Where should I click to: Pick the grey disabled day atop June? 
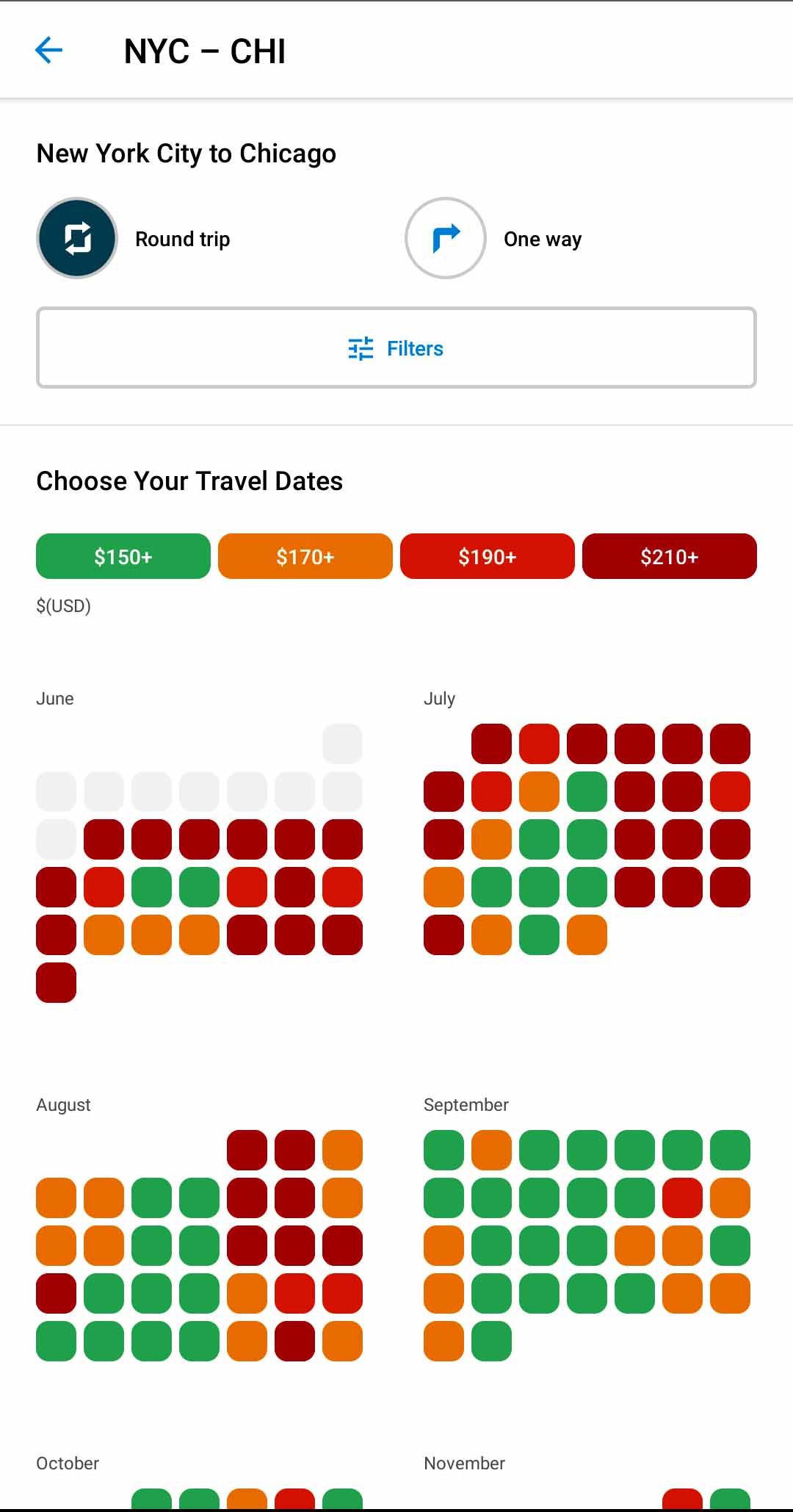click(342, 744)
